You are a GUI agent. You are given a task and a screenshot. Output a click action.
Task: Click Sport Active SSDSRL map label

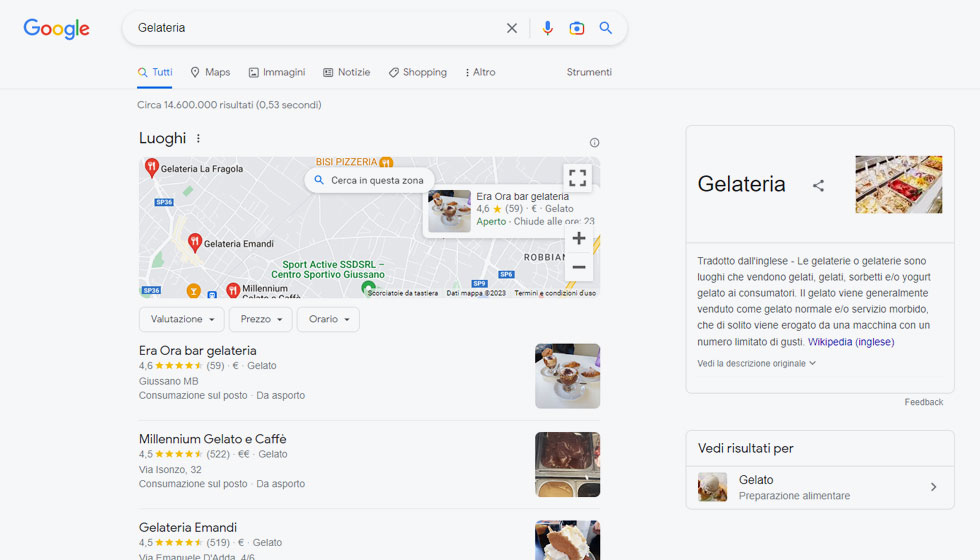[328, 269]
